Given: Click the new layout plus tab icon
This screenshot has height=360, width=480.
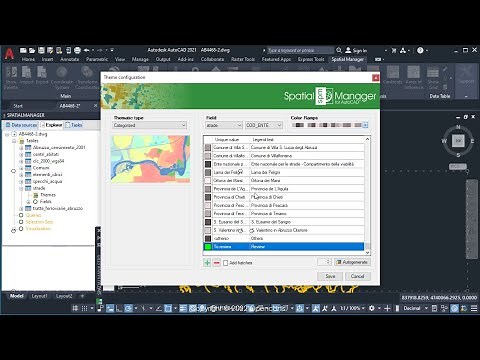Looking at the screenshot, I should coord(82,296).
